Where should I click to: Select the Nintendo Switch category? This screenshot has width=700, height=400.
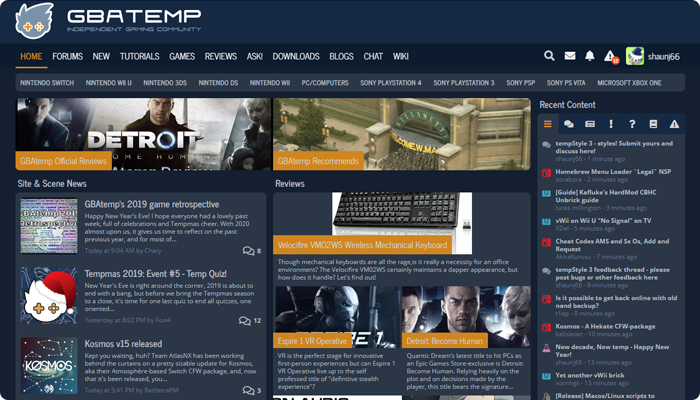[46, 83]
